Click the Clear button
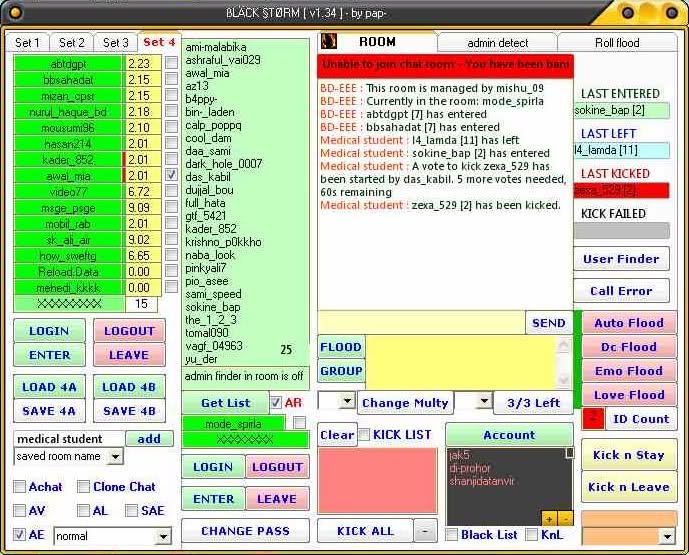 337,435
